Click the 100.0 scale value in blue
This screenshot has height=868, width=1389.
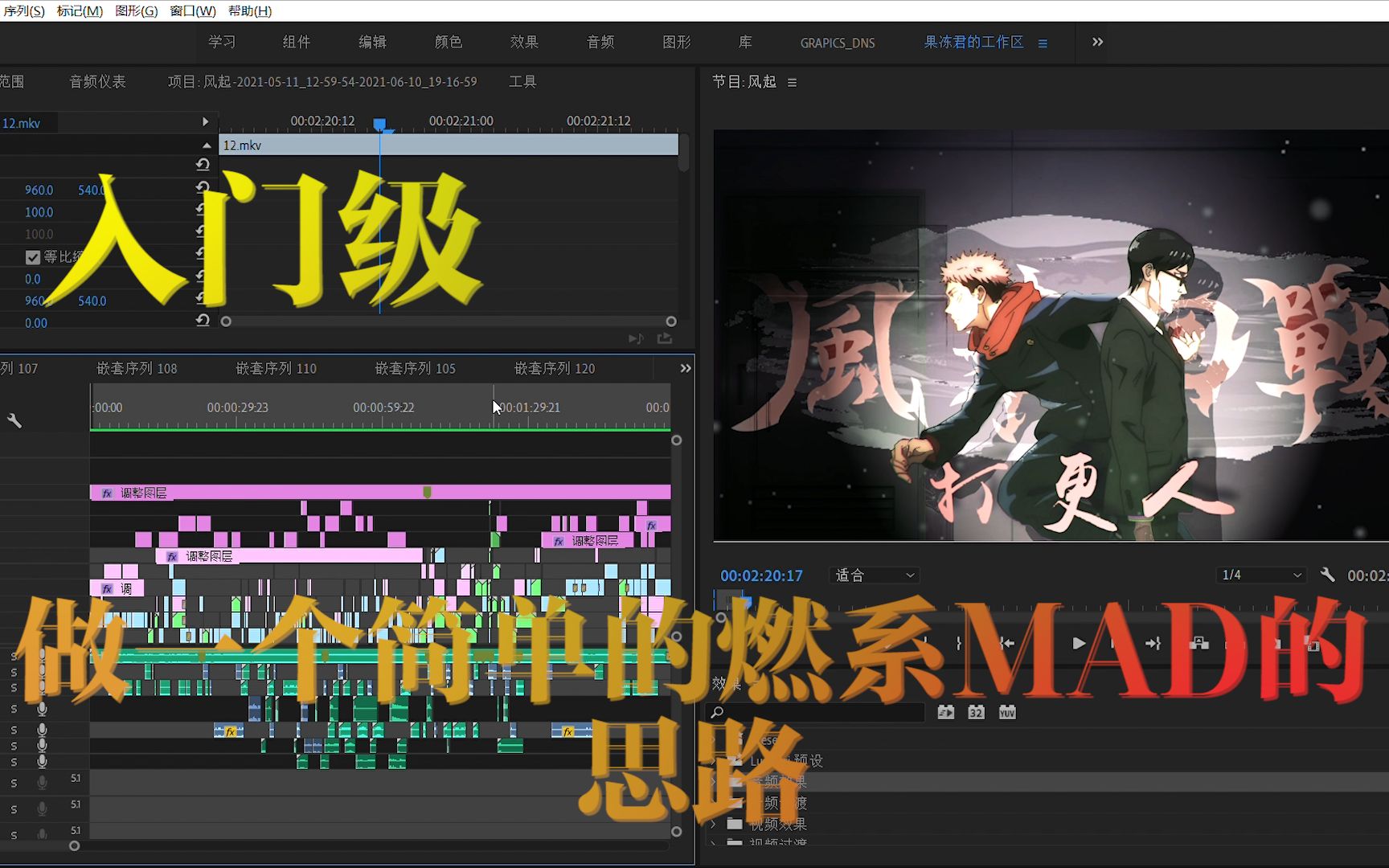point(39,212)
